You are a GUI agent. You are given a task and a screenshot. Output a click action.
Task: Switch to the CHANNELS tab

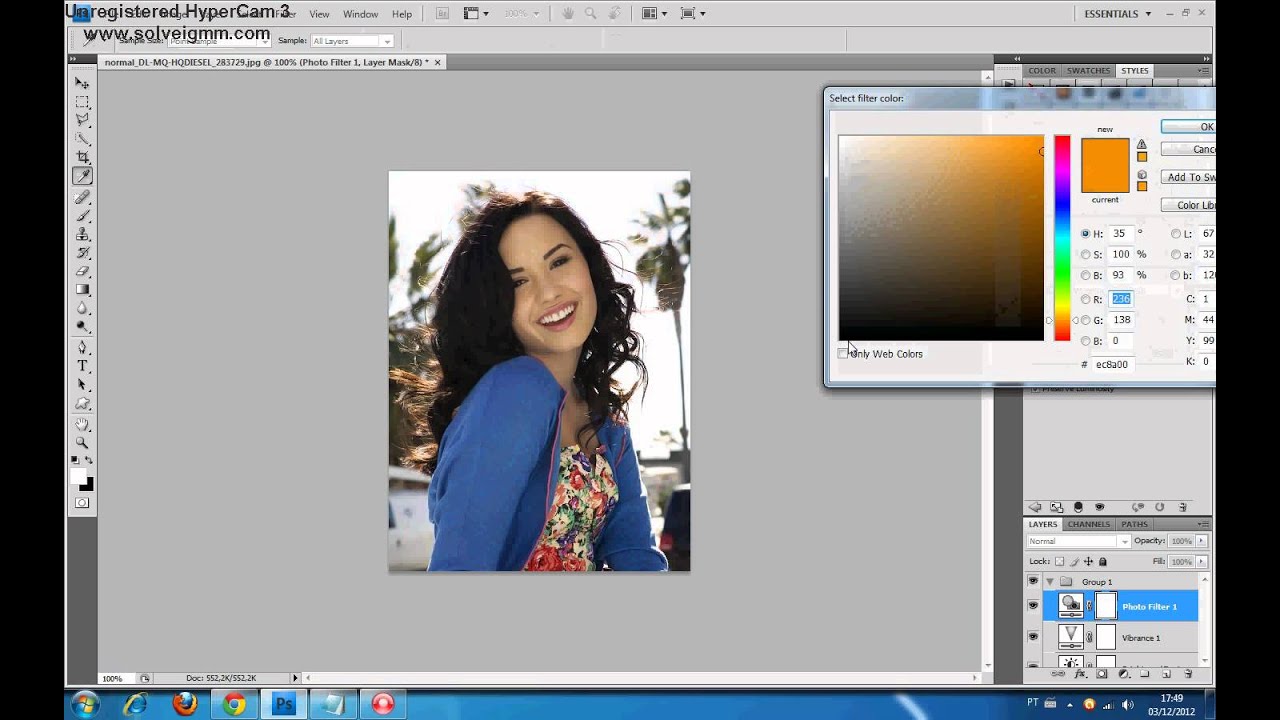pos(1088,524)
